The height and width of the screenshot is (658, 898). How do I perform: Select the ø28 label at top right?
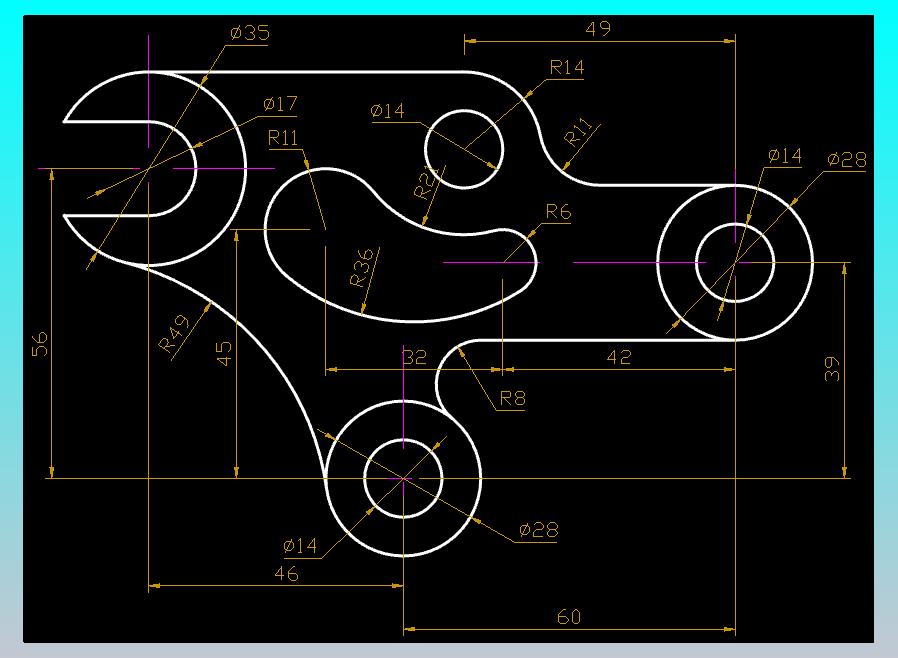tap(847, 159)
